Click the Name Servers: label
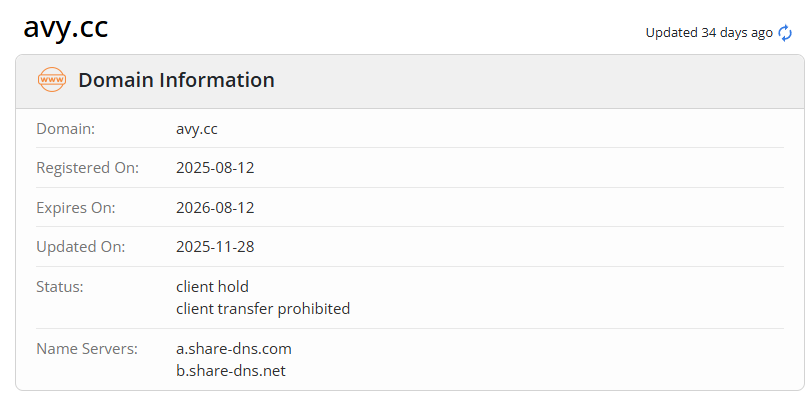The height and width of the screenshot is (401, 810). (x=86, y=349)
